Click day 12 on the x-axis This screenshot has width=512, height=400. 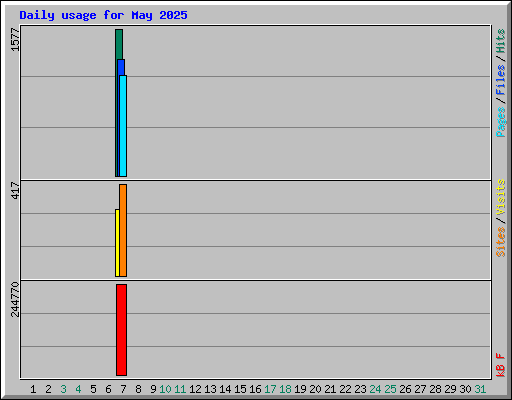(195, 389)
